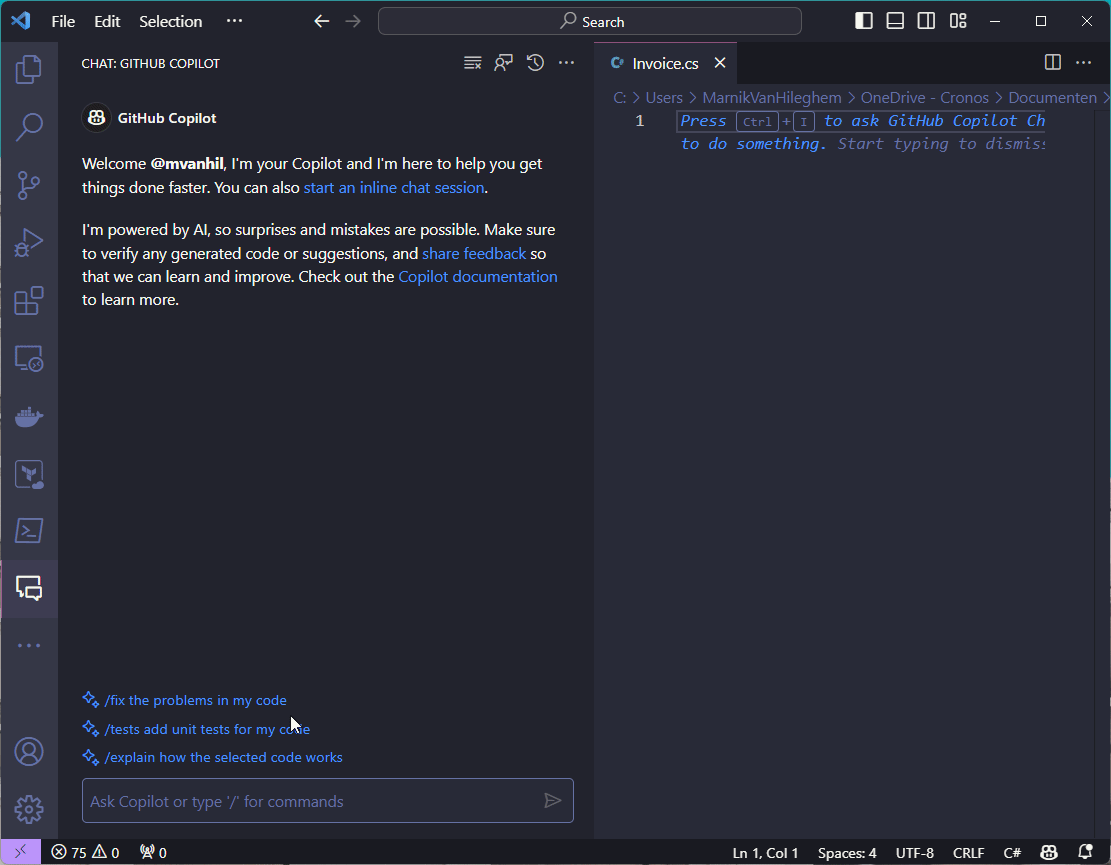1111x865 pixels.
Task: Select language mode 'C#'
Action: coord(1012,853)
